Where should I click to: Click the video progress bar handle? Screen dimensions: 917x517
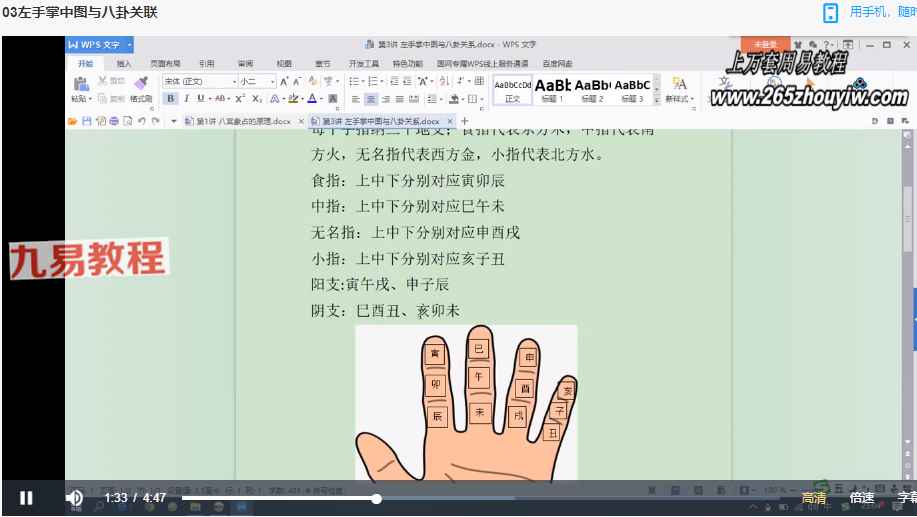click(x=376, y=498)
